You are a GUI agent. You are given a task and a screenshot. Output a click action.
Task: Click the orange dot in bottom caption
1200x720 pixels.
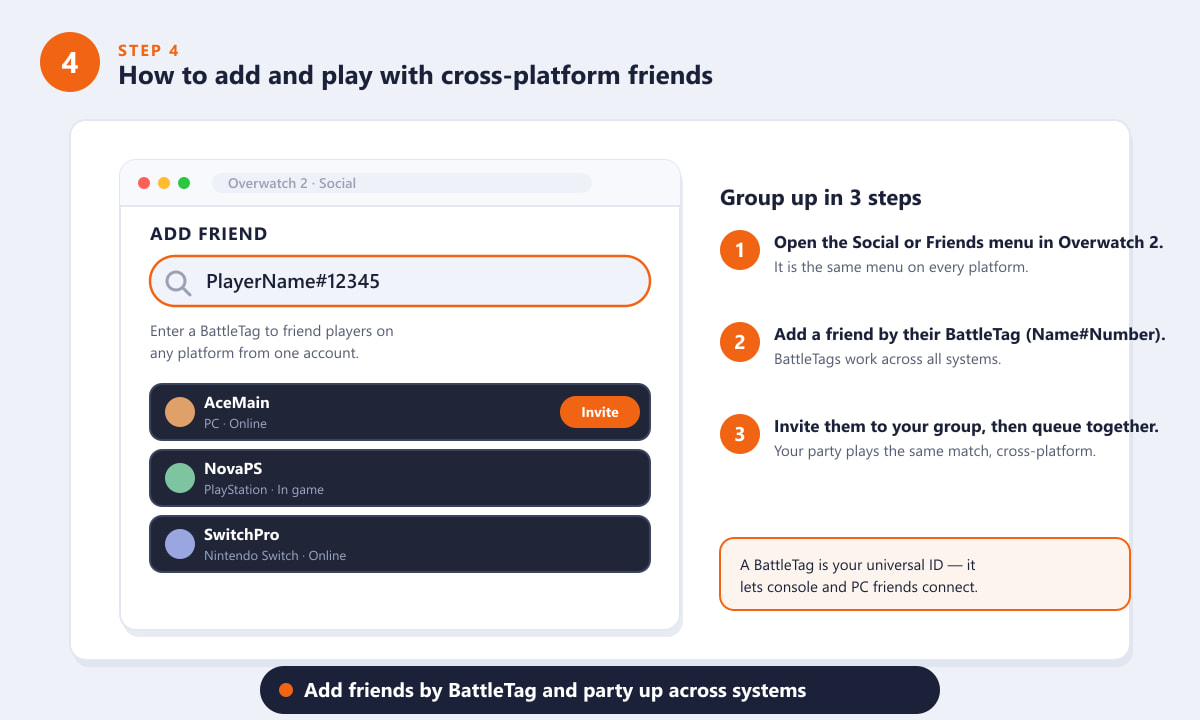[286, 690]
